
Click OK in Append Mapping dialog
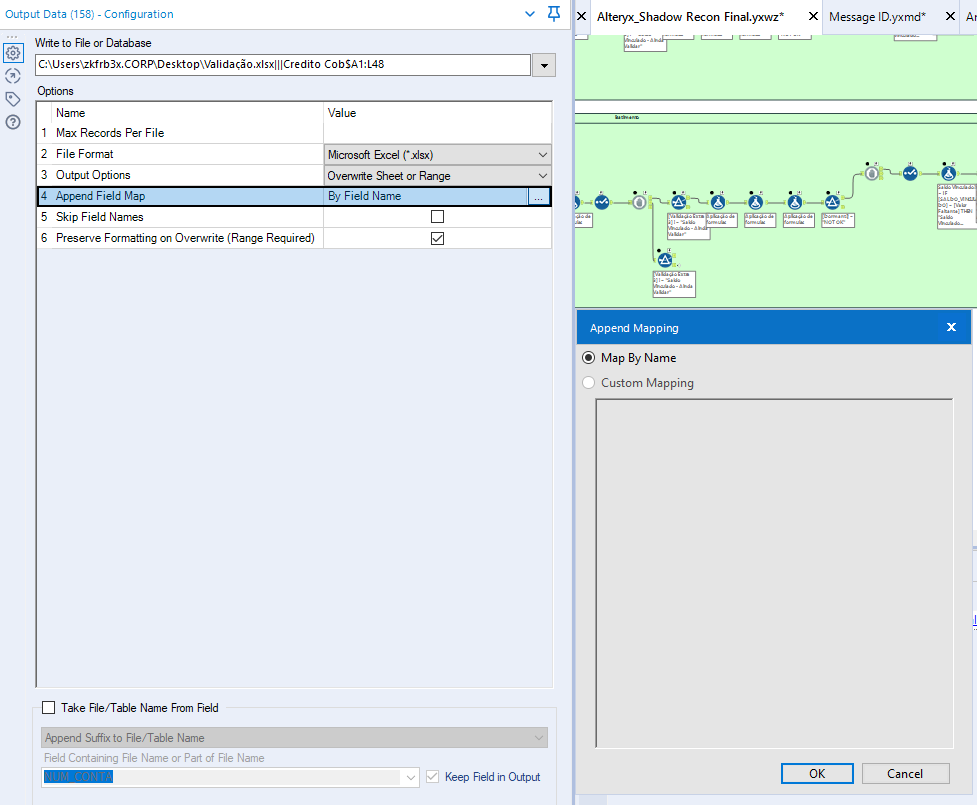tap(817, 773)
